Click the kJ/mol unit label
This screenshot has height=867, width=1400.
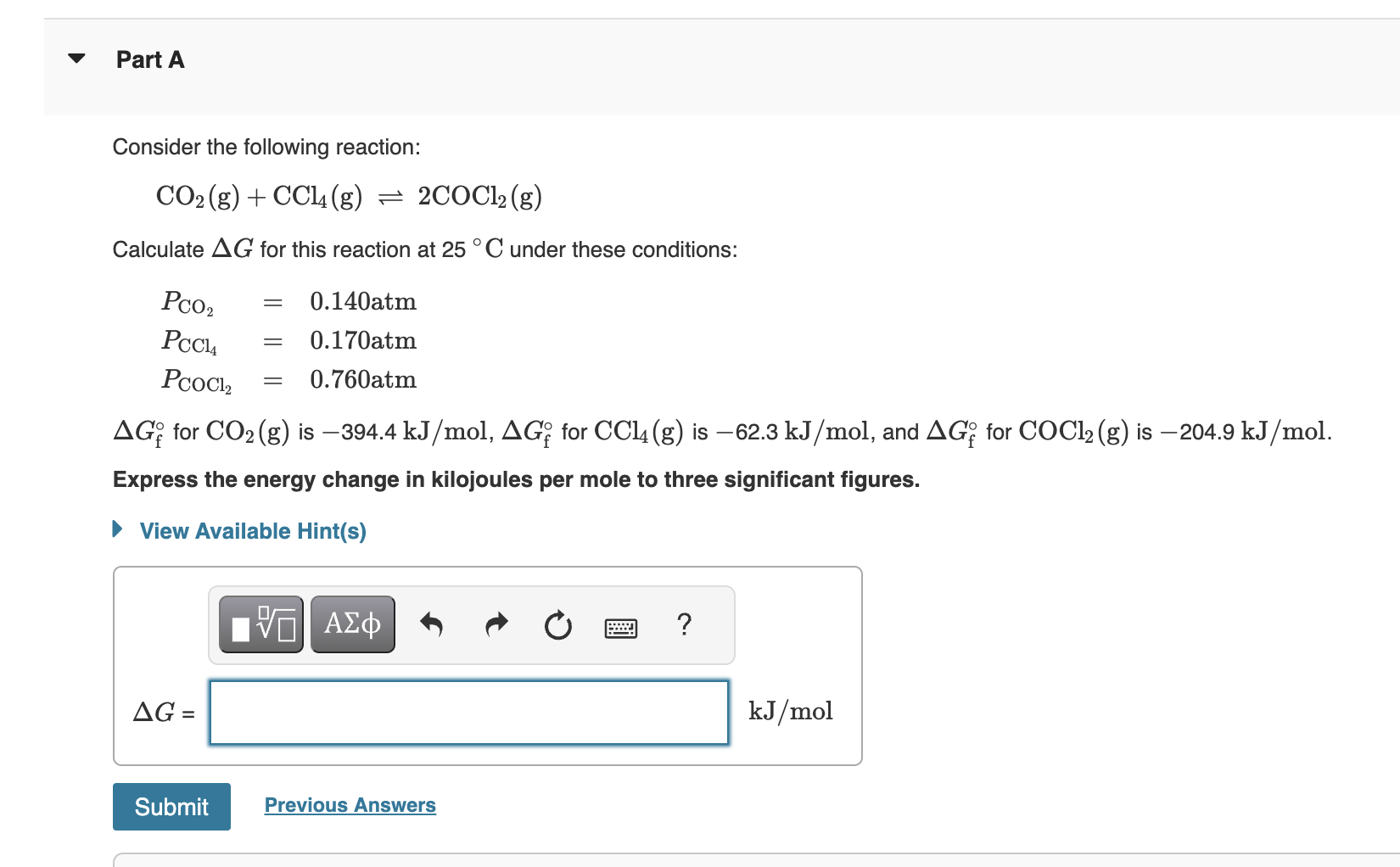tap(790, 711)
